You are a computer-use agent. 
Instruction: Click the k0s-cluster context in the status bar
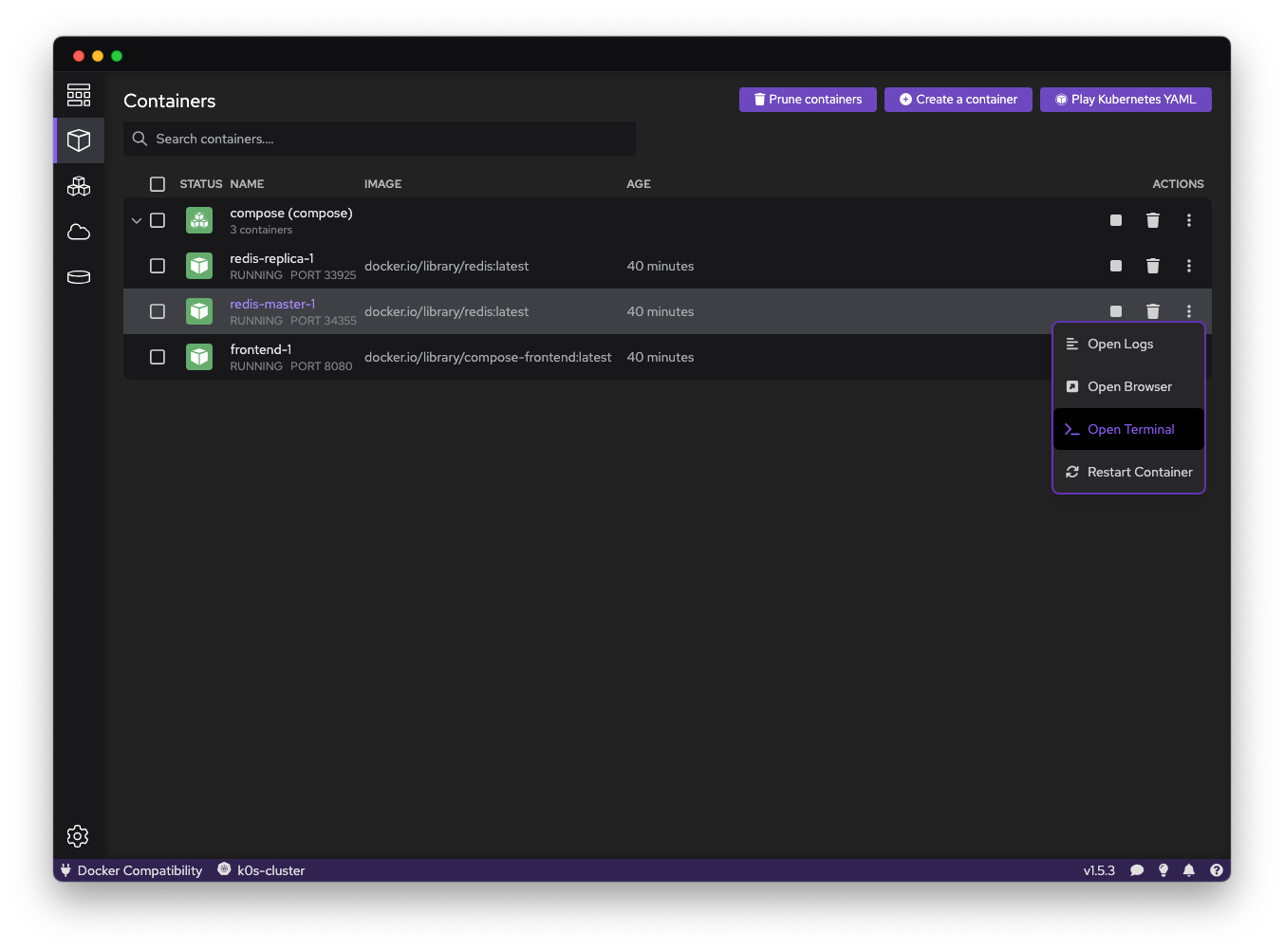(x=261, y=870)
